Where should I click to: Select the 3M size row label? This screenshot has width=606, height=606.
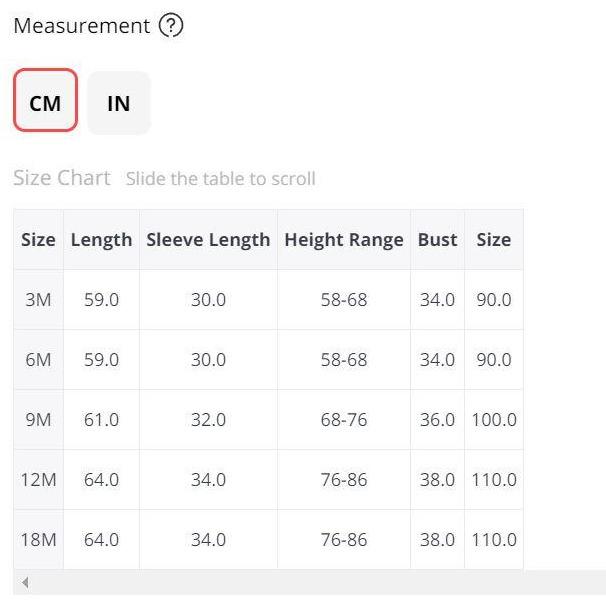click(x=38, y=300)
